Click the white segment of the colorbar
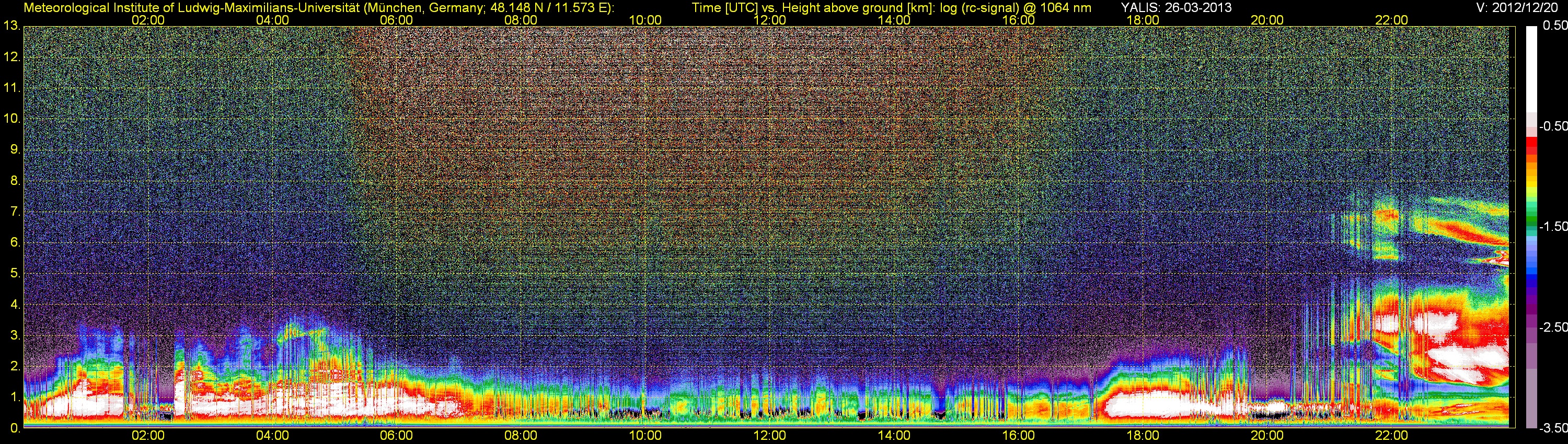Viewport: 1568px width, 444px height. pos(1531,69)
